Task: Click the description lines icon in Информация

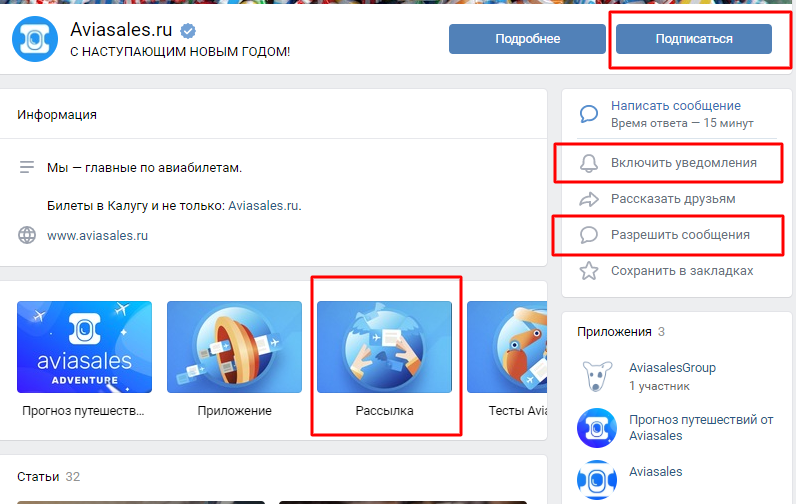Action: pos(27,167)
